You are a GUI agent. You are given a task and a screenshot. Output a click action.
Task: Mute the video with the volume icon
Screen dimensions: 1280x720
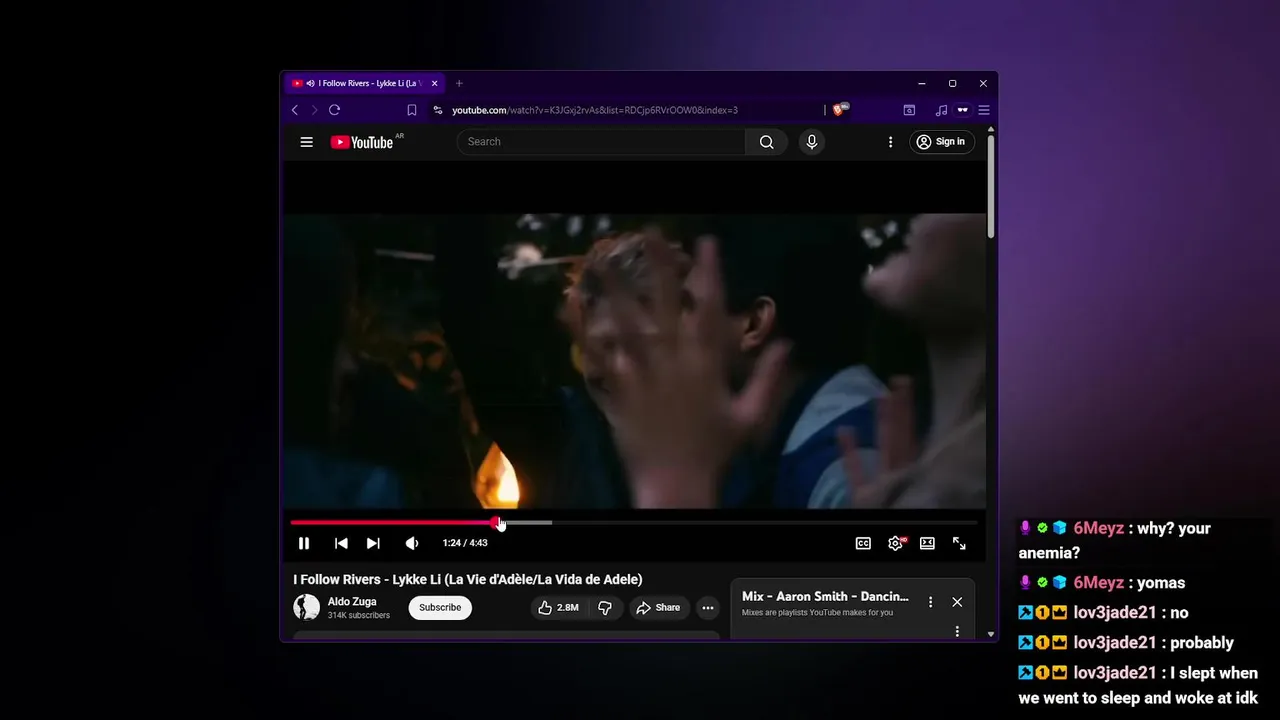pyautogui.click(x=411, y=543)
